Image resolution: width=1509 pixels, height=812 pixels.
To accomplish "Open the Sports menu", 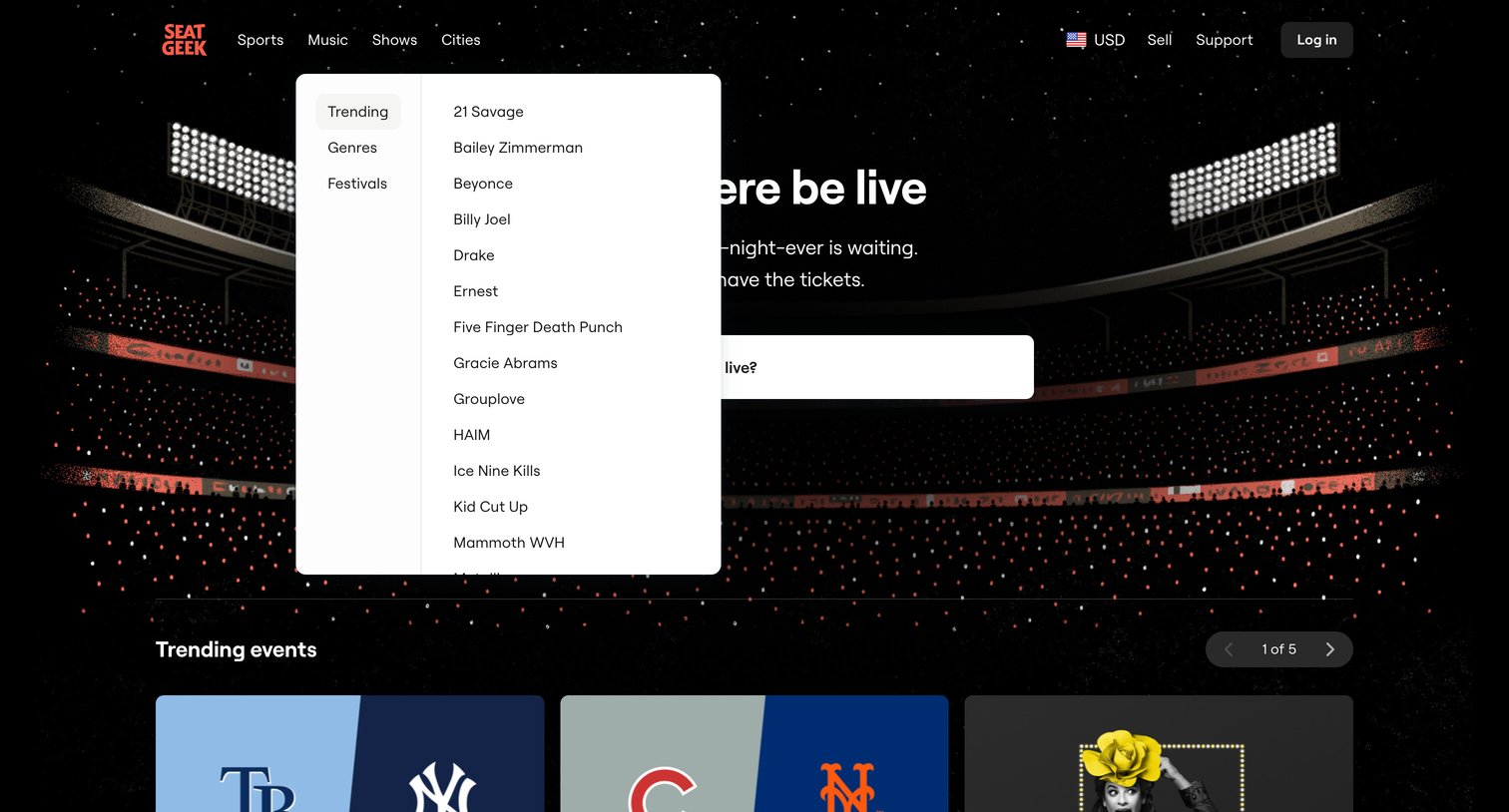I will tap(260, 40).
